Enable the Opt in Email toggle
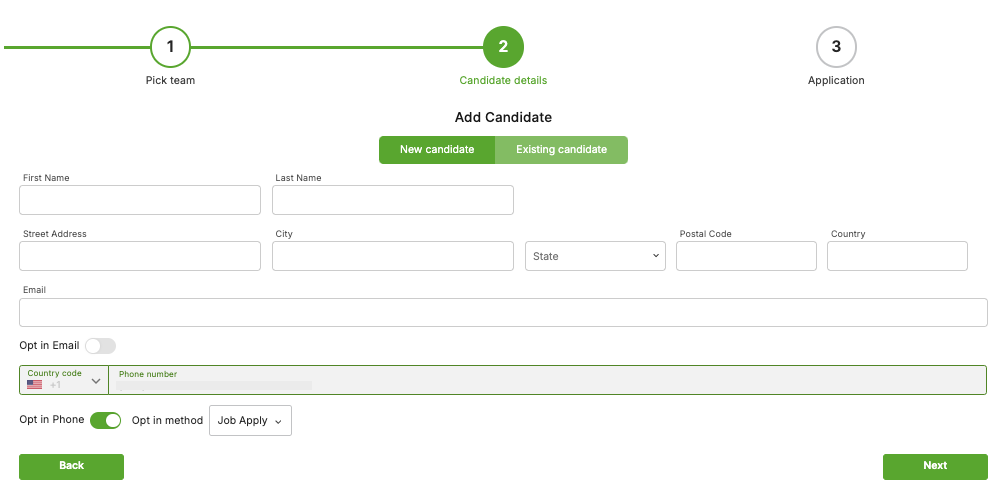Screen dimensions: 1007x497 (101, 346)
